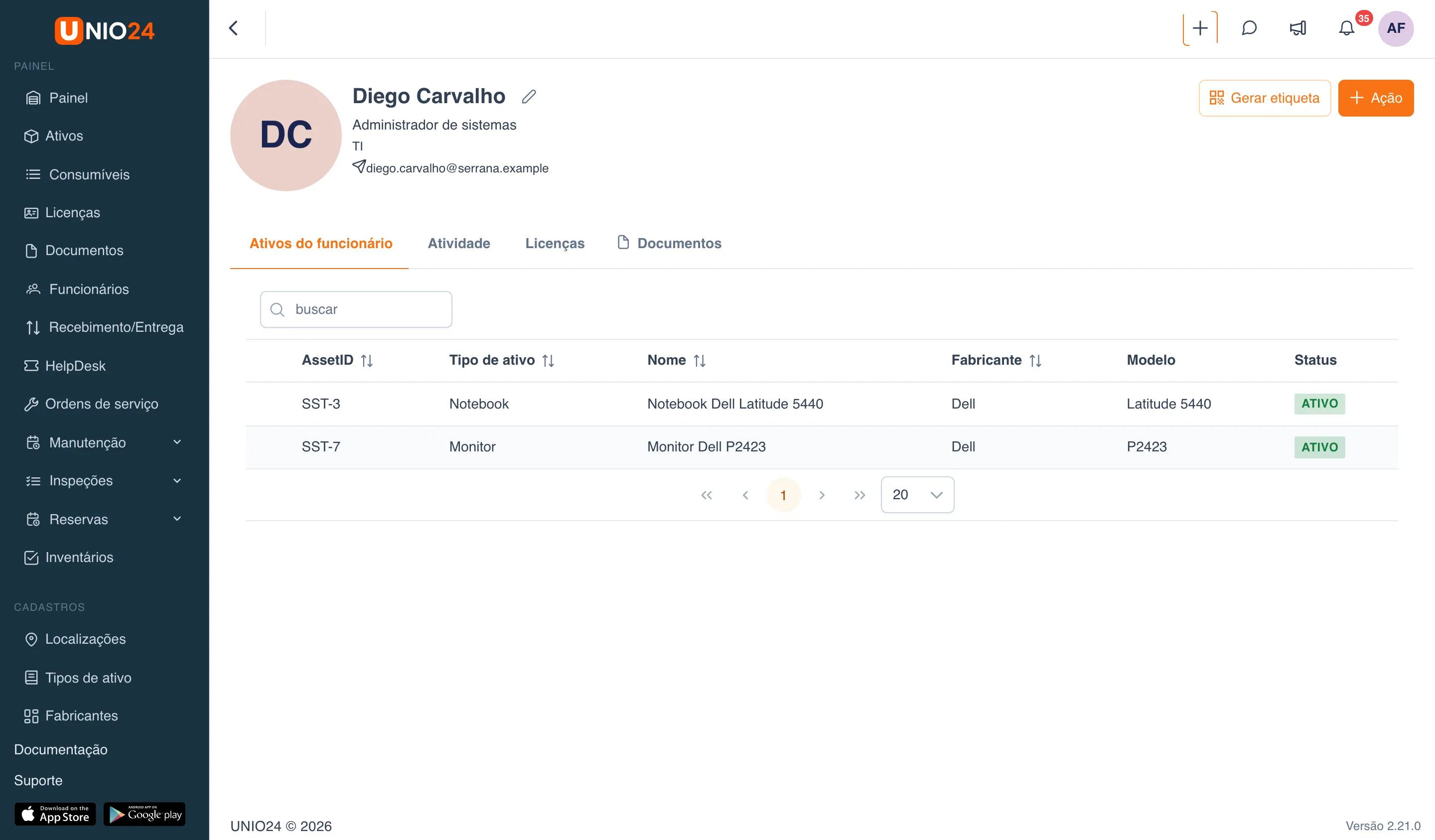The height and width of the screenshot is (840, 1435).
Task: Edit Diego Carvalho's name with pencil icon
Action: click(529, 97)
